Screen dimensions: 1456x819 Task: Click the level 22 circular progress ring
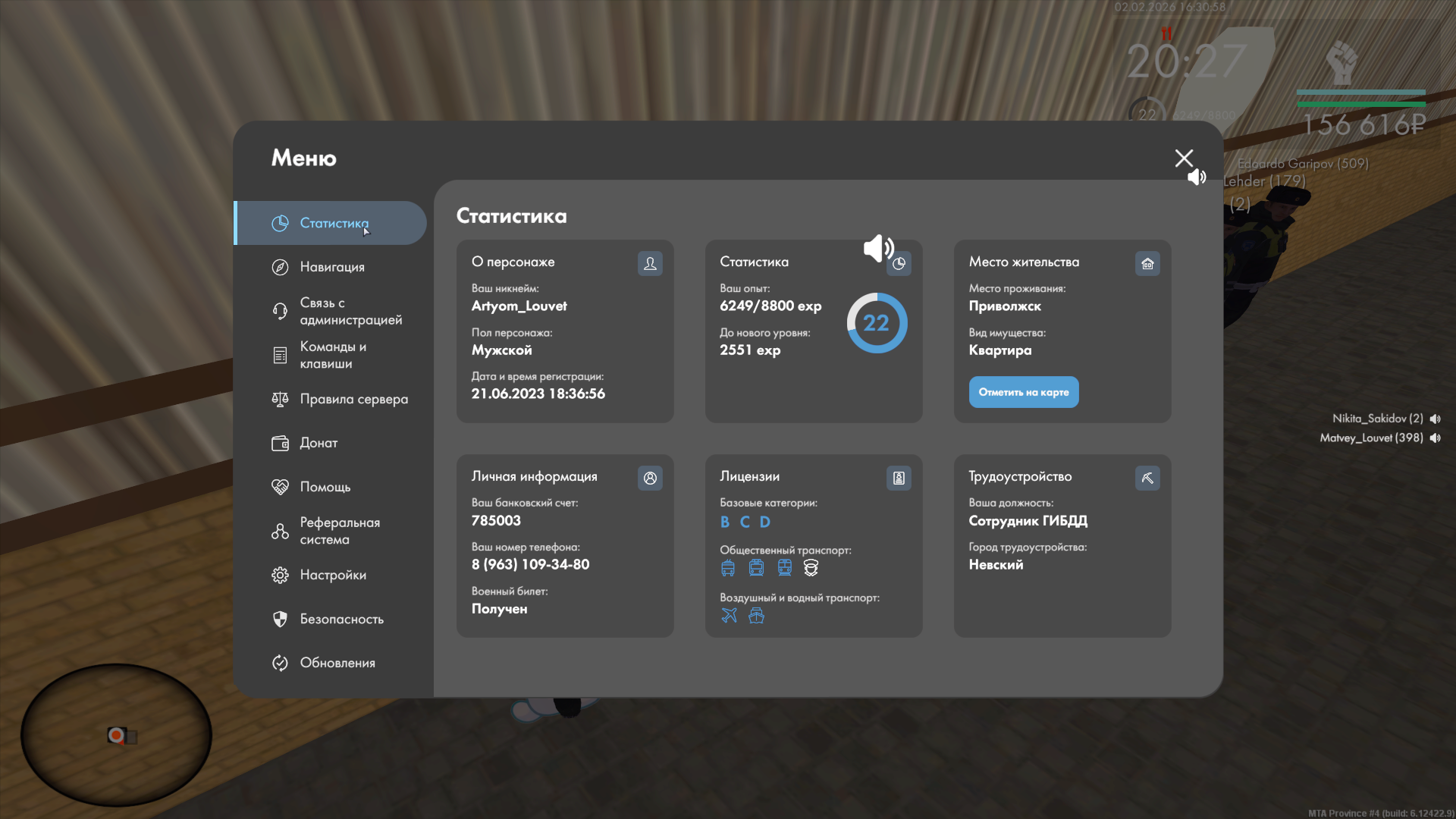877,323
